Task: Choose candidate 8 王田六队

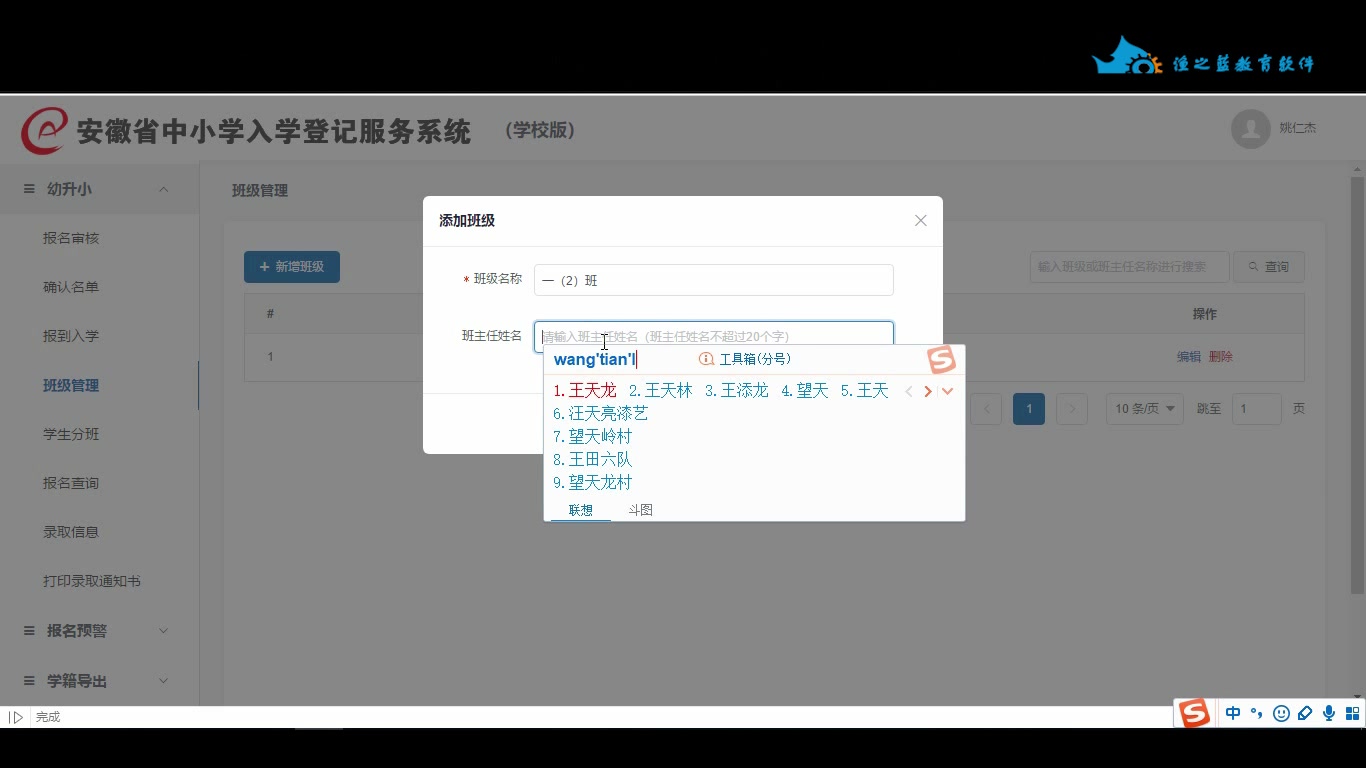Action: tap(593, 460)
